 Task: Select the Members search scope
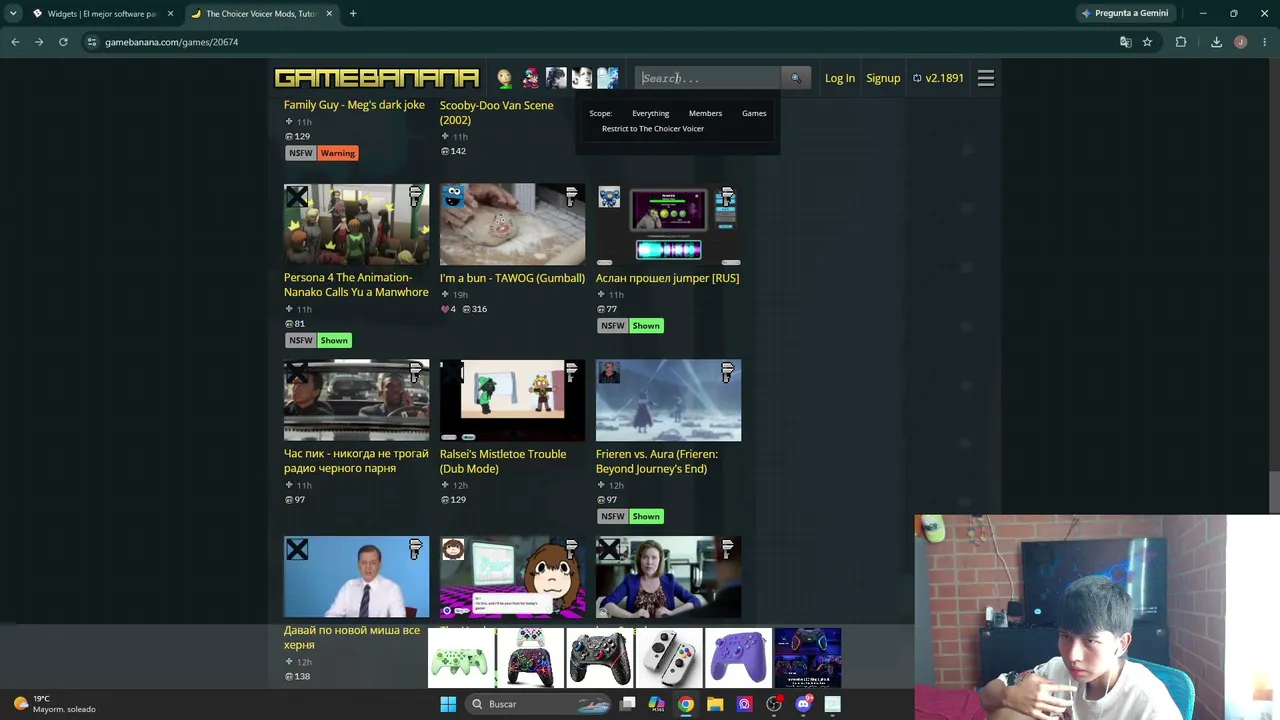click(x=705, y=113)
